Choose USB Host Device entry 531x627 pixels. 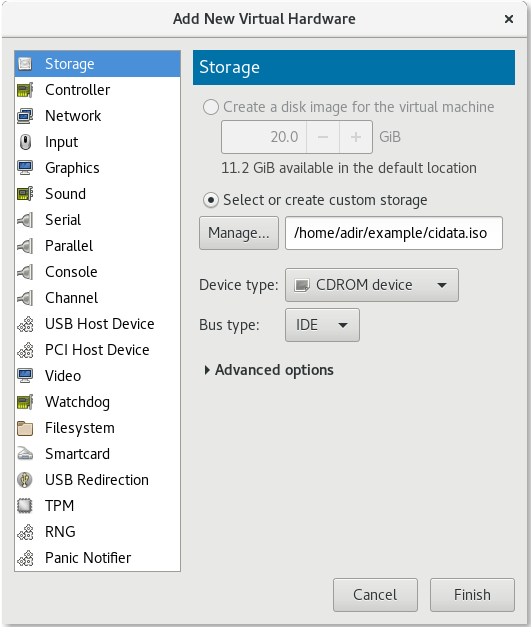pos(98,323)
